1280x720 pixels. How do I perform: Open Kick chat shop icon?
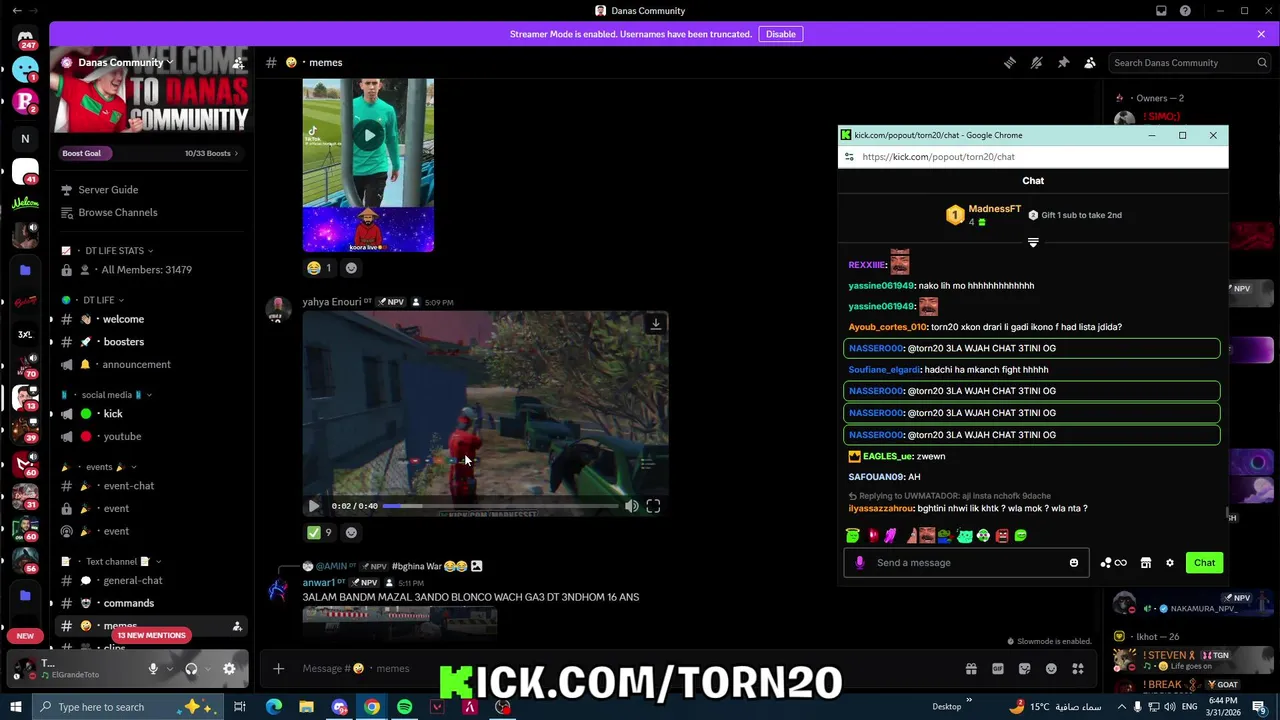pos(1146,563)
